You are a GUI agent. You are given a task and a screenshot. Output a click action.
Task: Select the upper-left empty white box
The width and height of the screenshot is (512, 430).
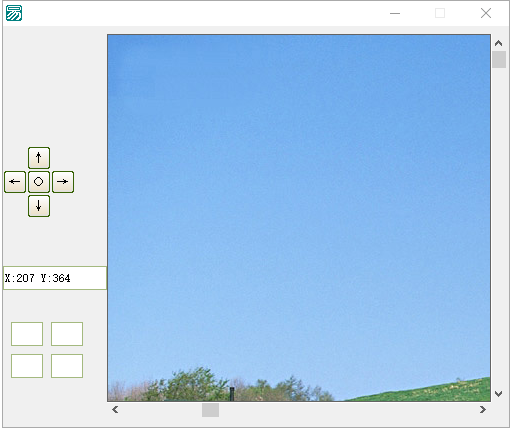coord(27,334)
